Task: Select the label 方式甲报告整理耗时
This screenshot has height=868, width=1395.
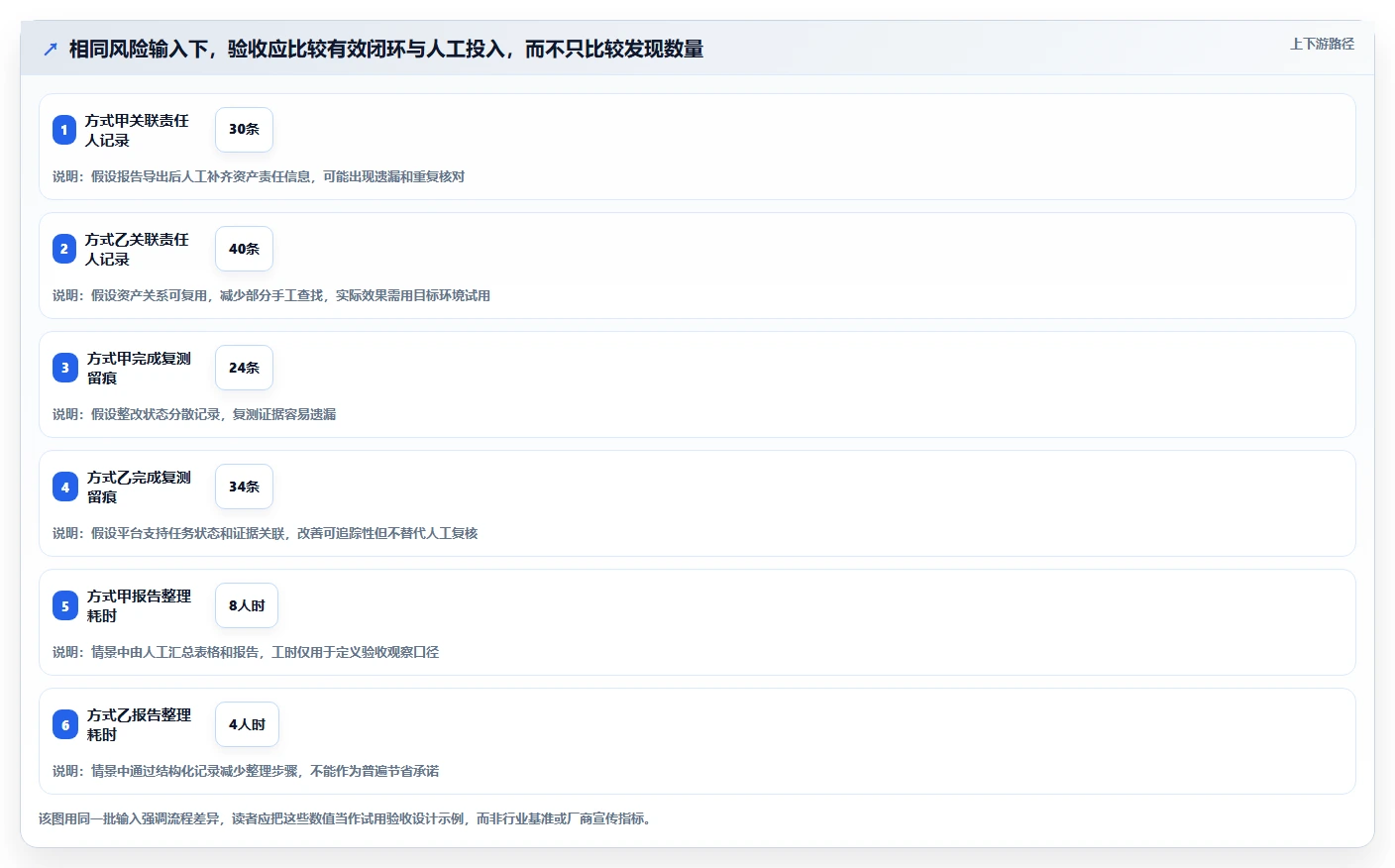Action: 139,605
